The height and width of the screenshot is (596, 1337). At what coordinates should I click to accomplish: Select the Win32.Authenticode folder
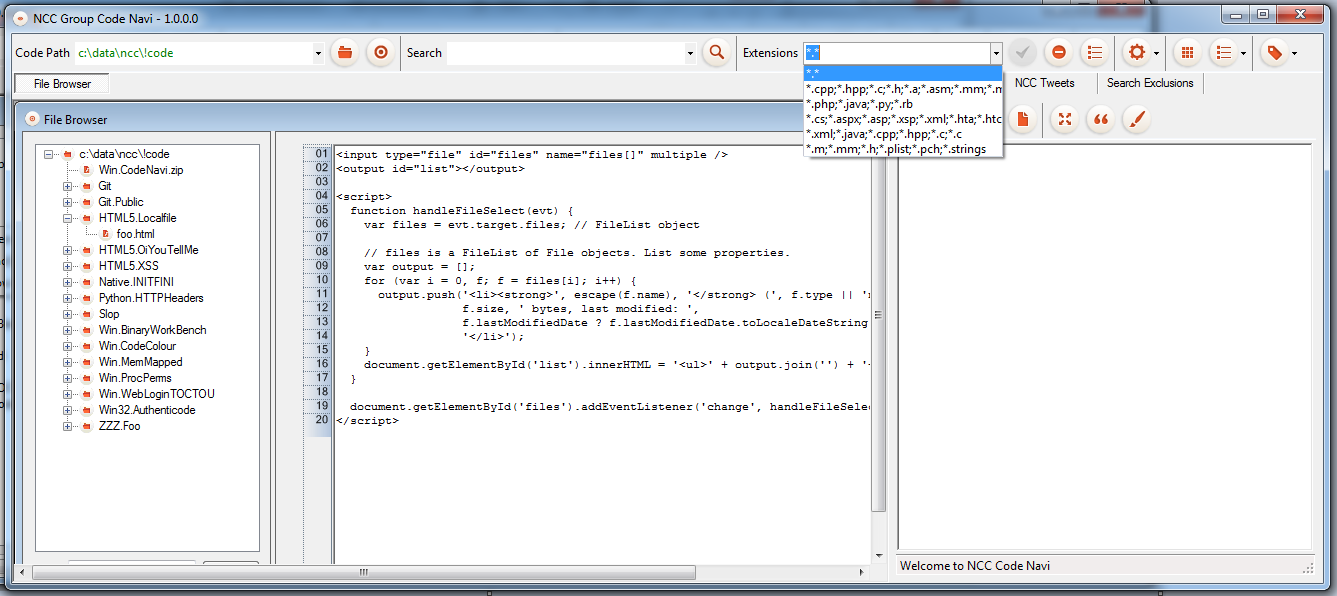[x=147, y=410]
